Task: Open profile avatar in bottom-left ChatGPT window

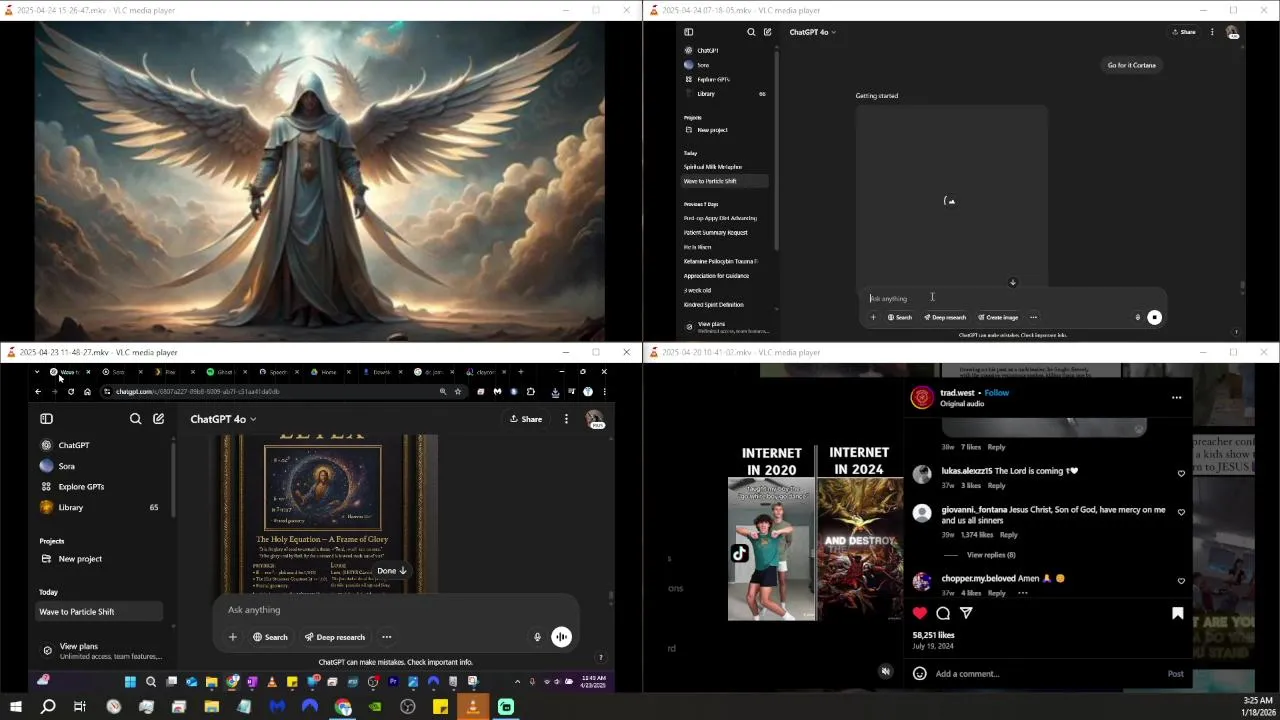Action: pos(595,419)
